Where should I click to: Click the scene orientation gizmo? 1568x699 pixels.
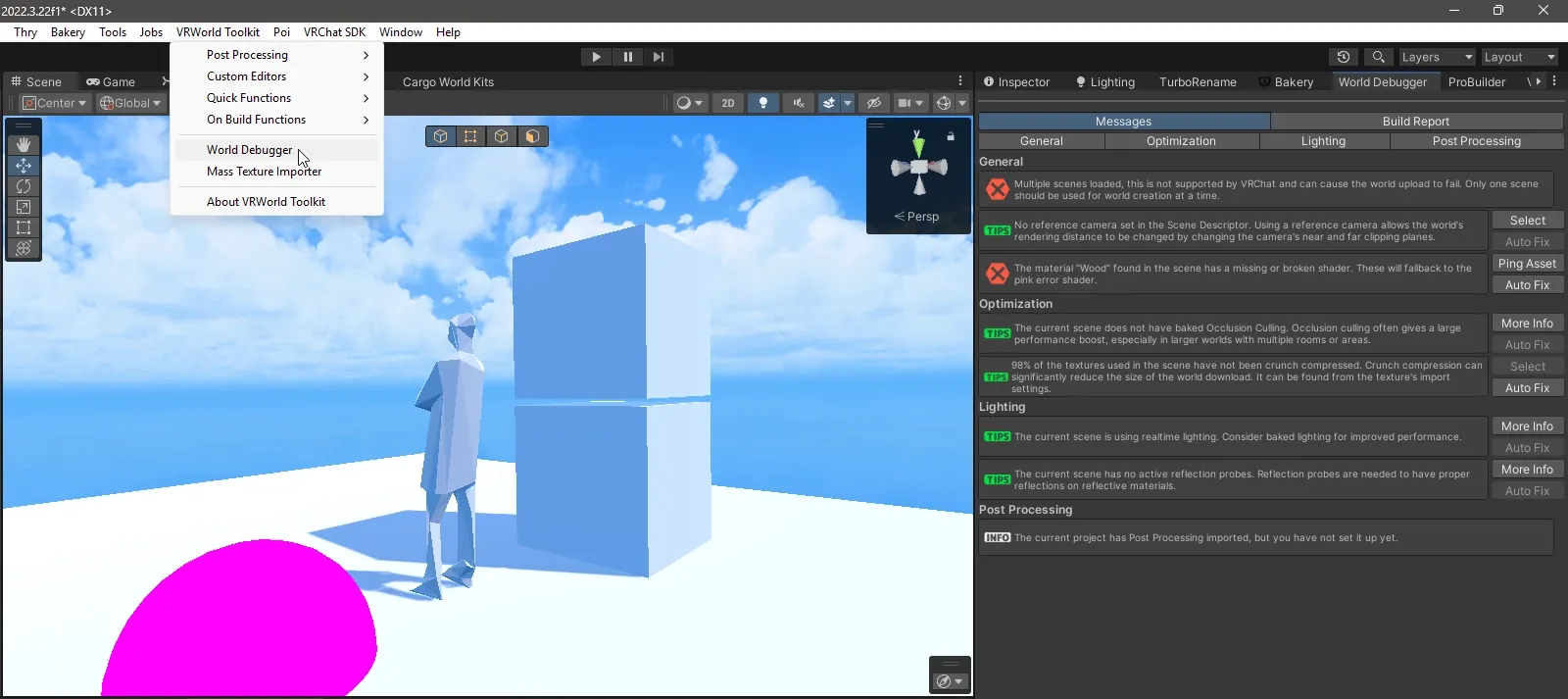pyautogui.click(x=918, y=167)
